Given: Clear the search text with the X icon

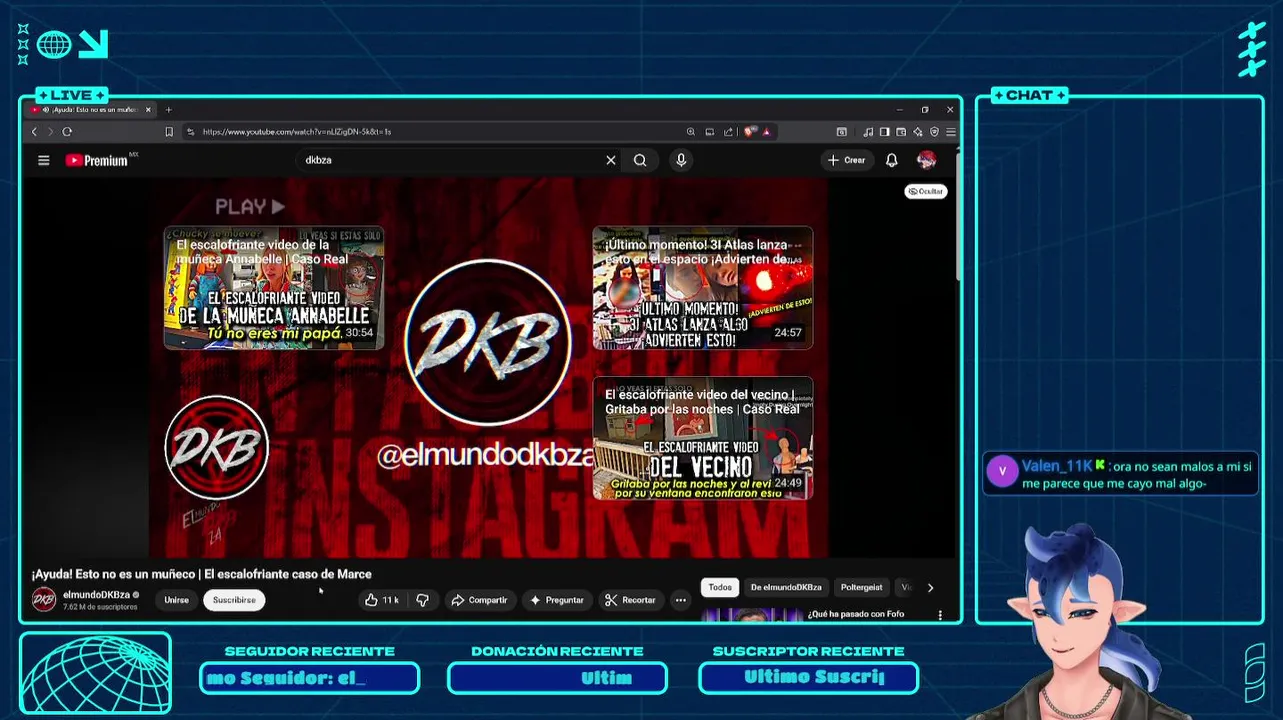Looking at the screenshot, I should [x=611, y=160].
